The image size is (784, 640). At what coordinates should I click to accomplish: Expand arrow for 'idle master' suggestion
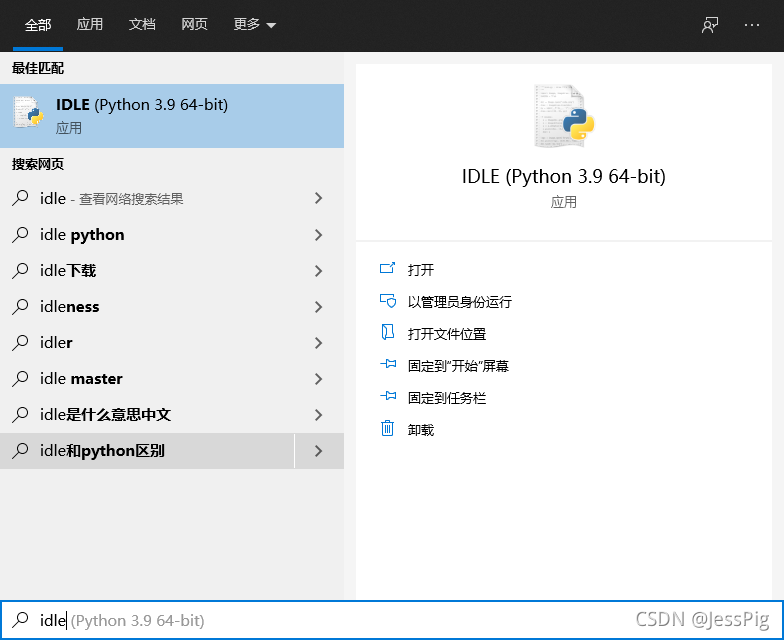(x=318, y=378)
